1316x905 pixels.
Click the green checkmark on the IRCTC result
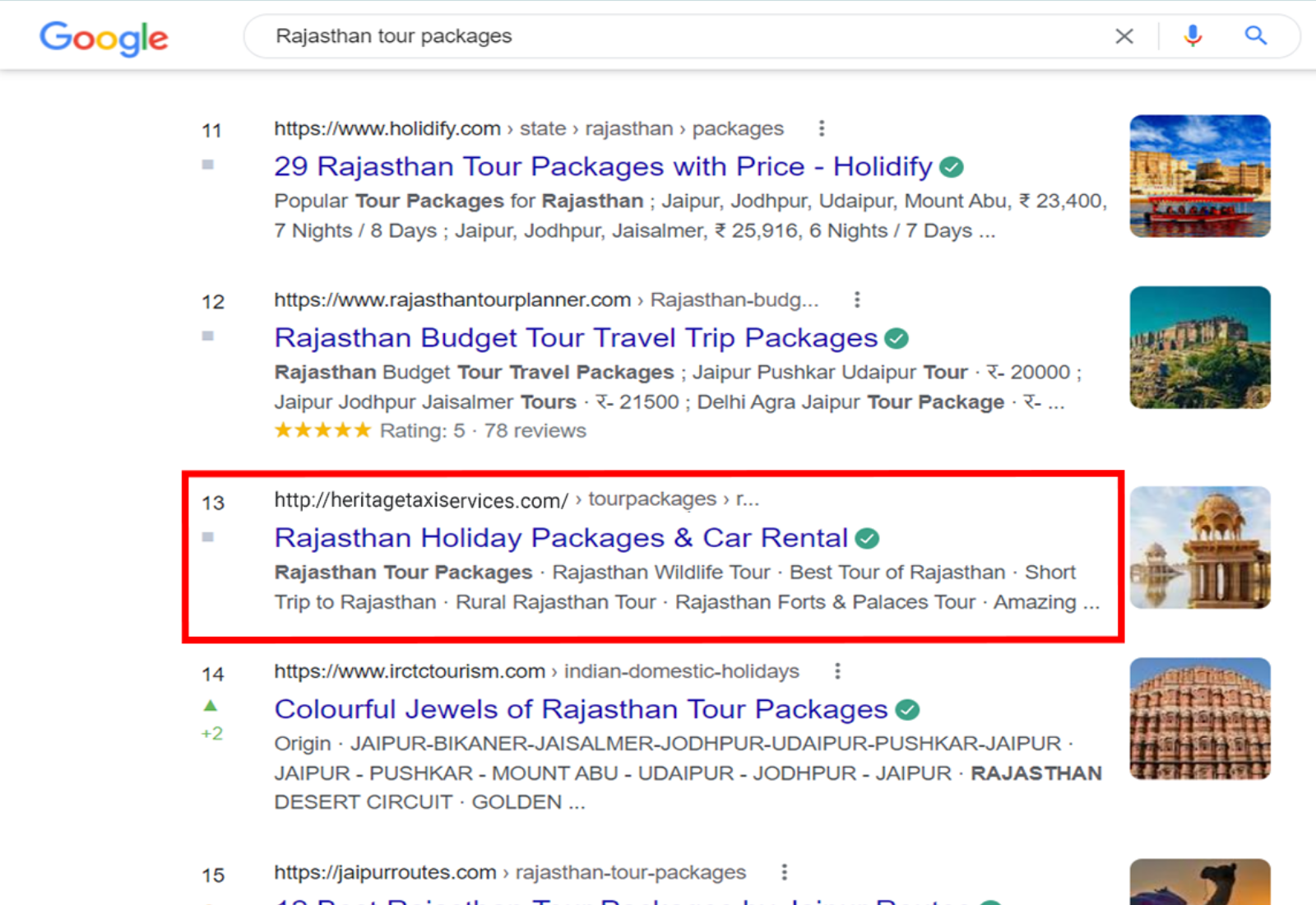coord(907,709)
